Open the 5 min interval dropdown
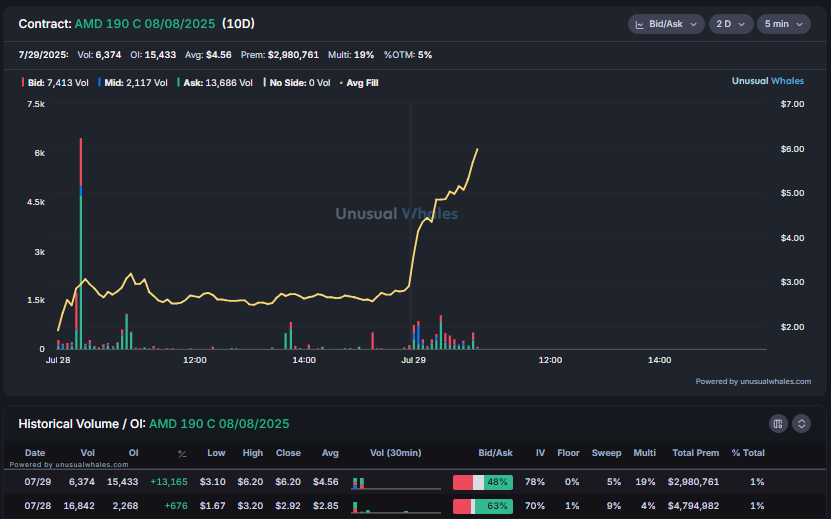 point(783,24)
